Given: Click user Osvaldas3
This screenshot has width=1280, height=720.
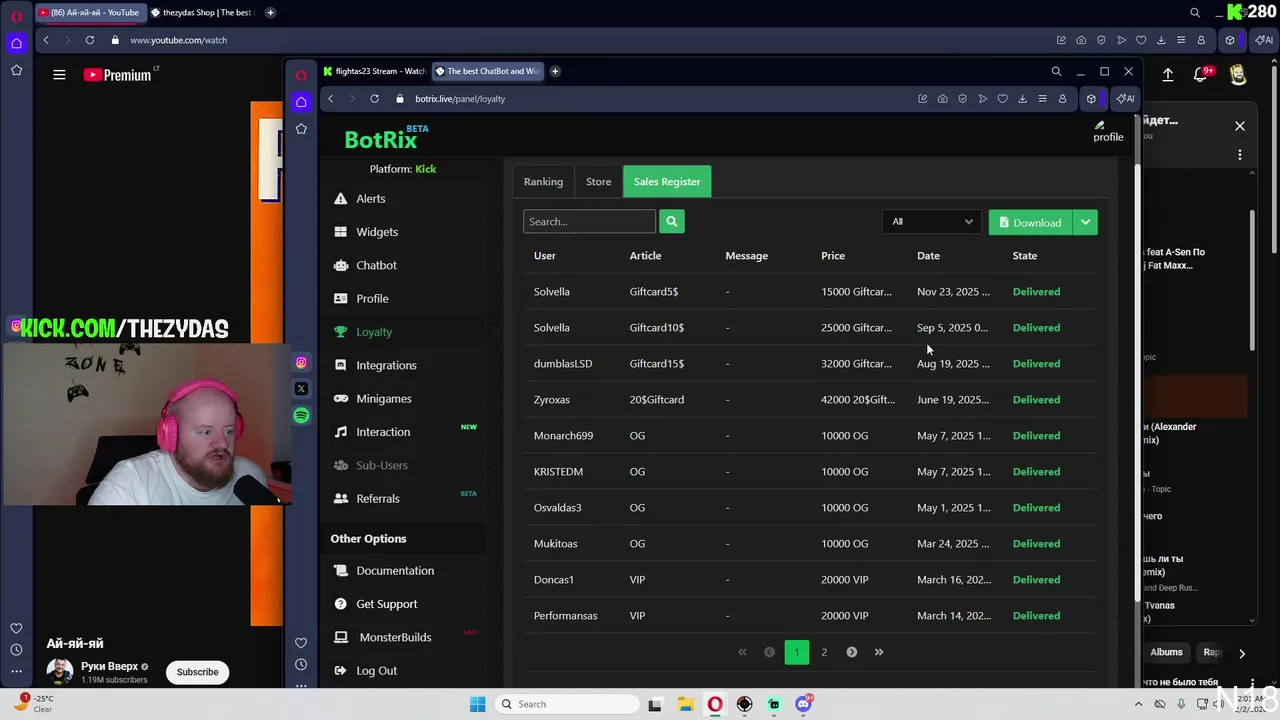Looking at the screenshot, I should (557, 507).
